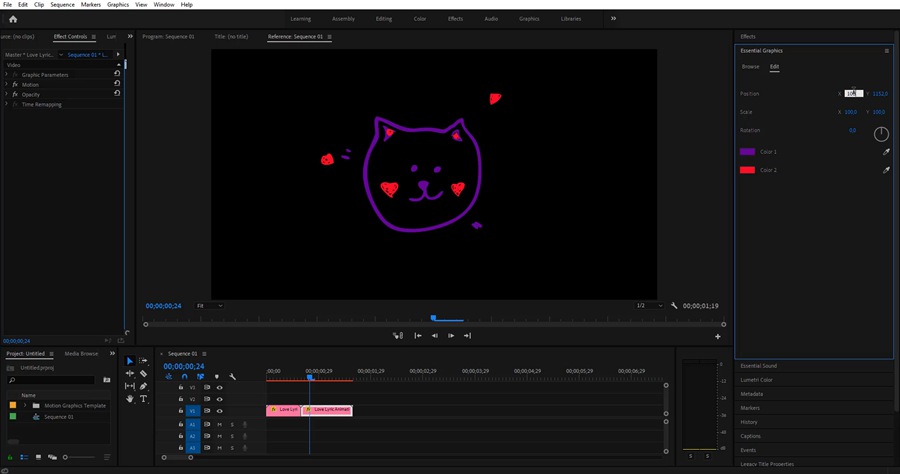Click Step Back 1 Frame button
The height and width of the screenshot is (474, 900).
435,336
